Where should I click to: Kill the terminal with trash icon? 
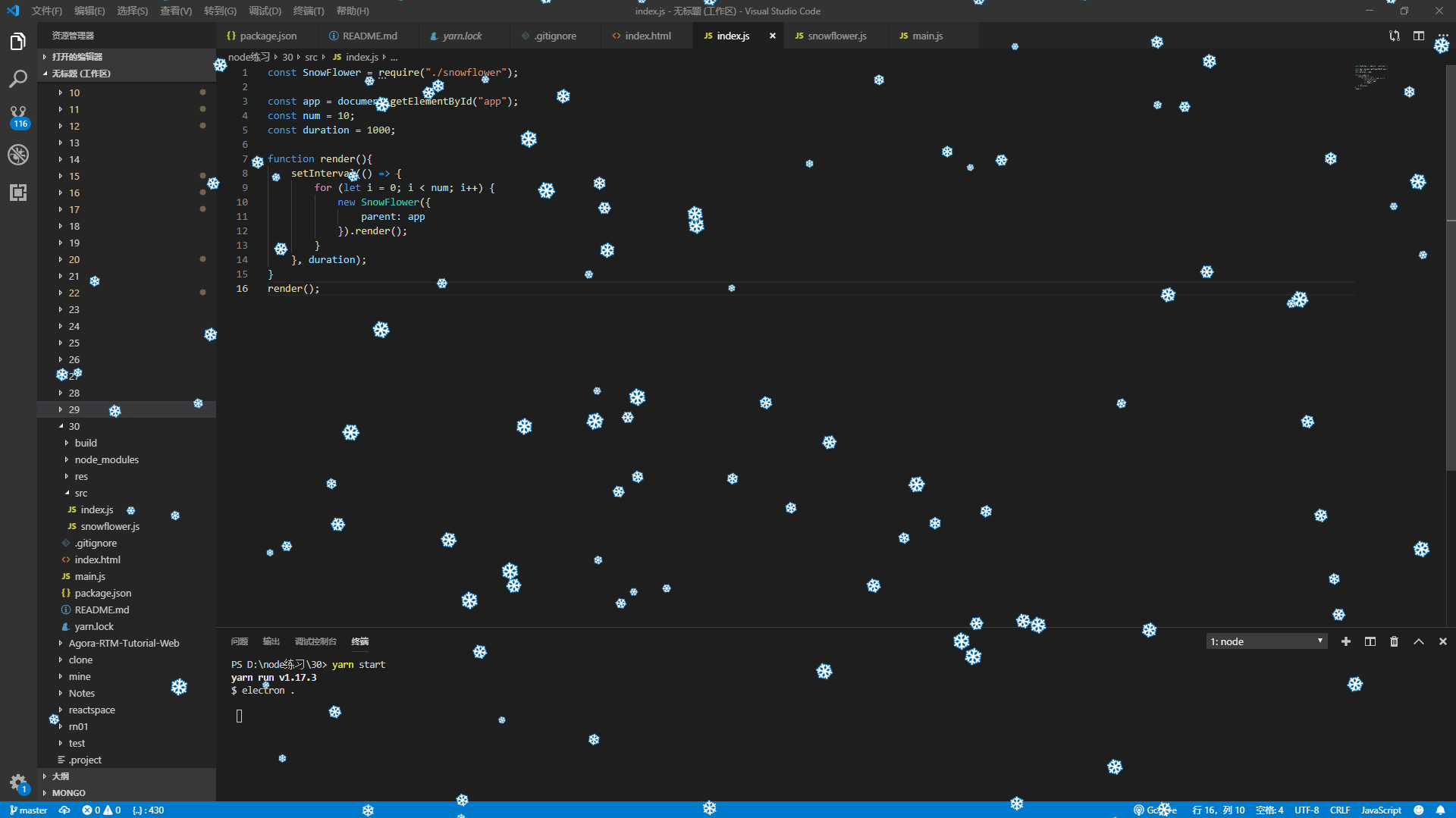(x=1394, y=641)
